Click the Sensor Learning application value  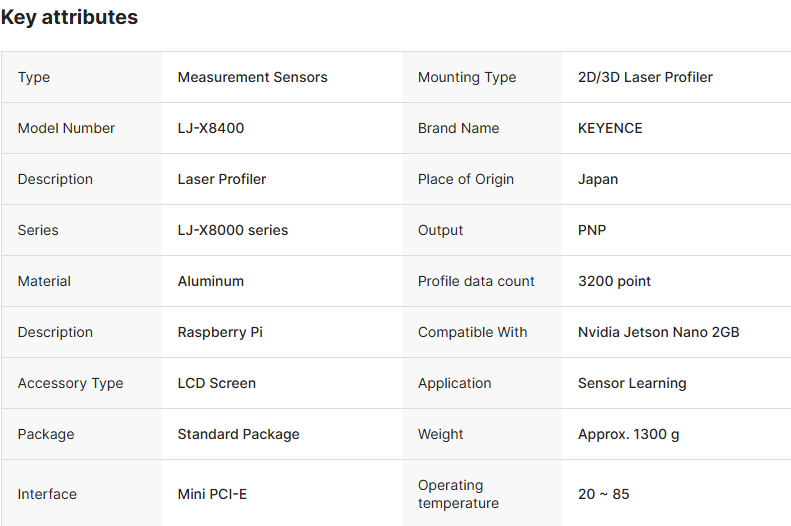[632, 383]
